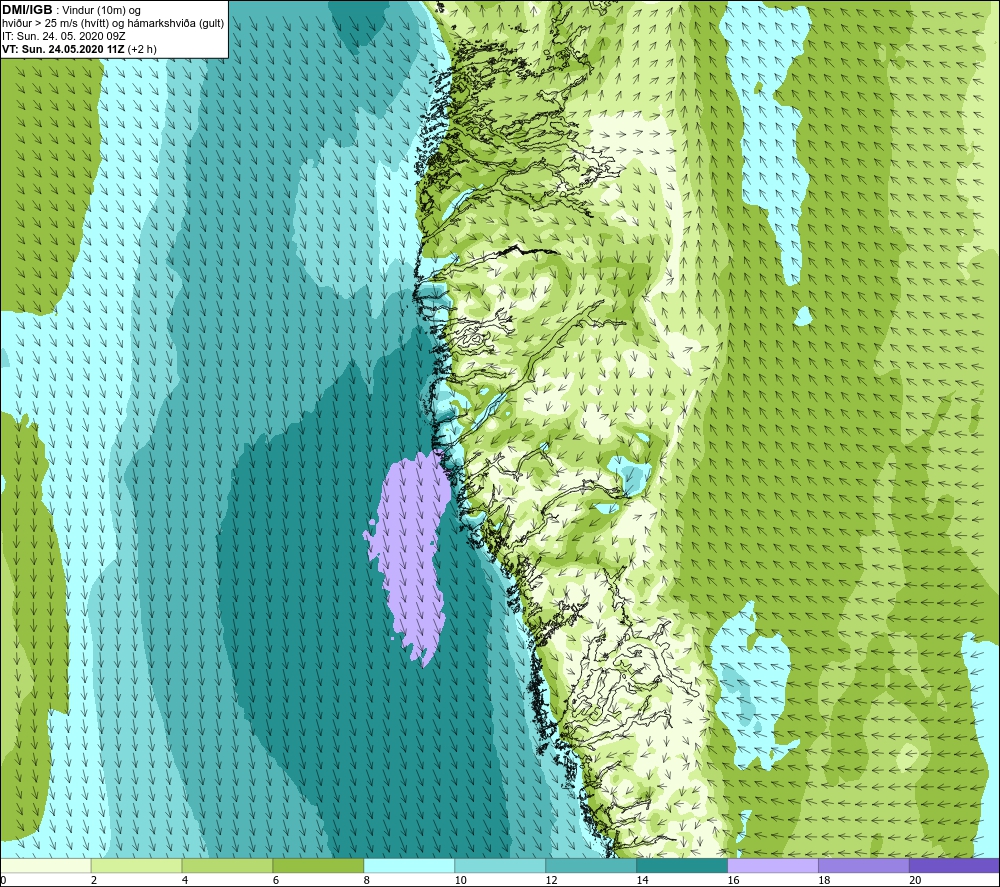The width and height of the screenshot is (1000, 887).
Task: Click the lavender strong-wind patch offshore on the map
Action: (411, 555)
